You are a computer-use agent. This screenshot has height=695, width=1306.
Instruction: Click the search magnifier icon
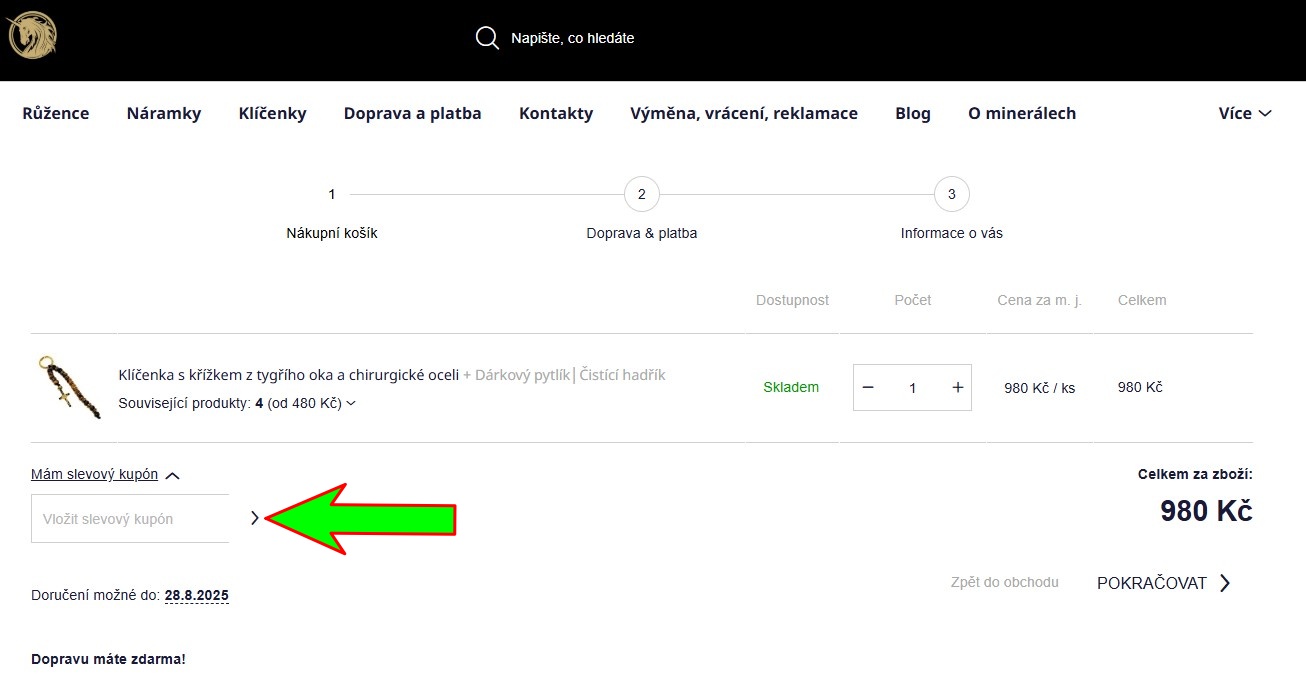(487, 38)
